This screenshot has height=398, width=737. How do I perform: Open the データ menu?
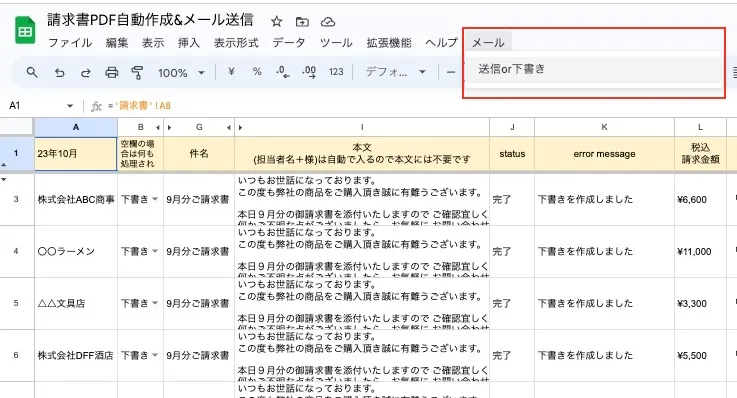tap(289, 43)
